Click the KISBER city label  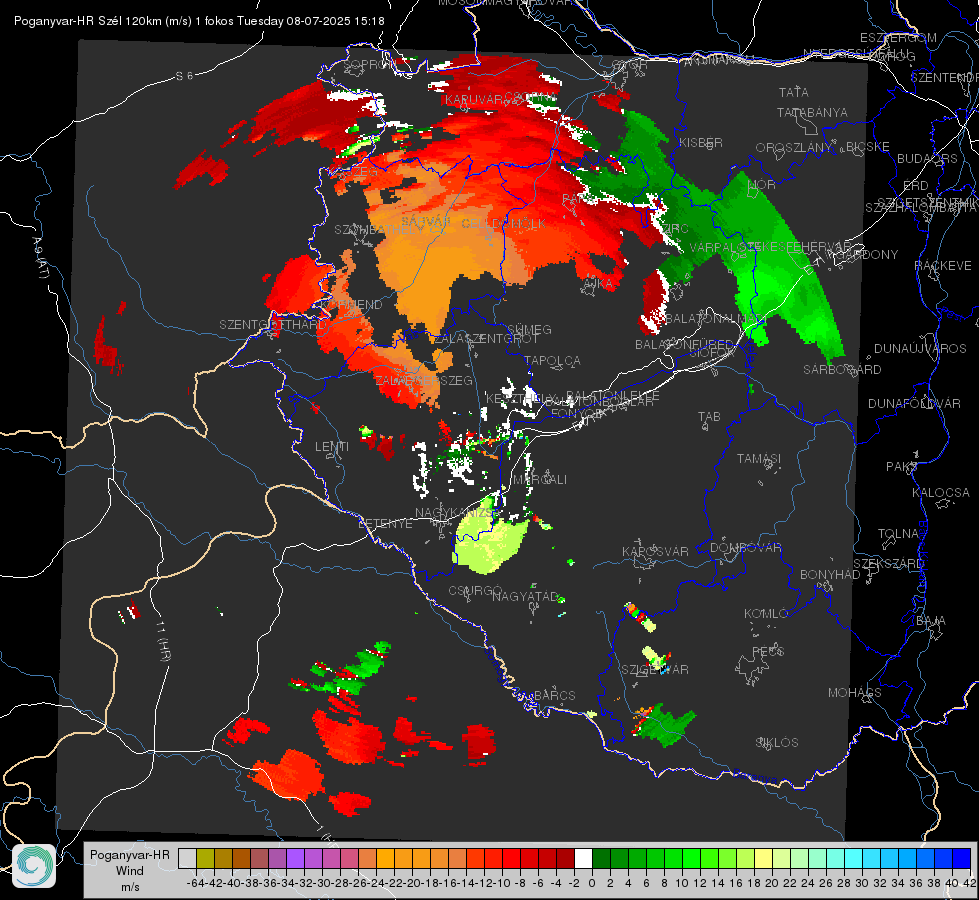(701, 142)
